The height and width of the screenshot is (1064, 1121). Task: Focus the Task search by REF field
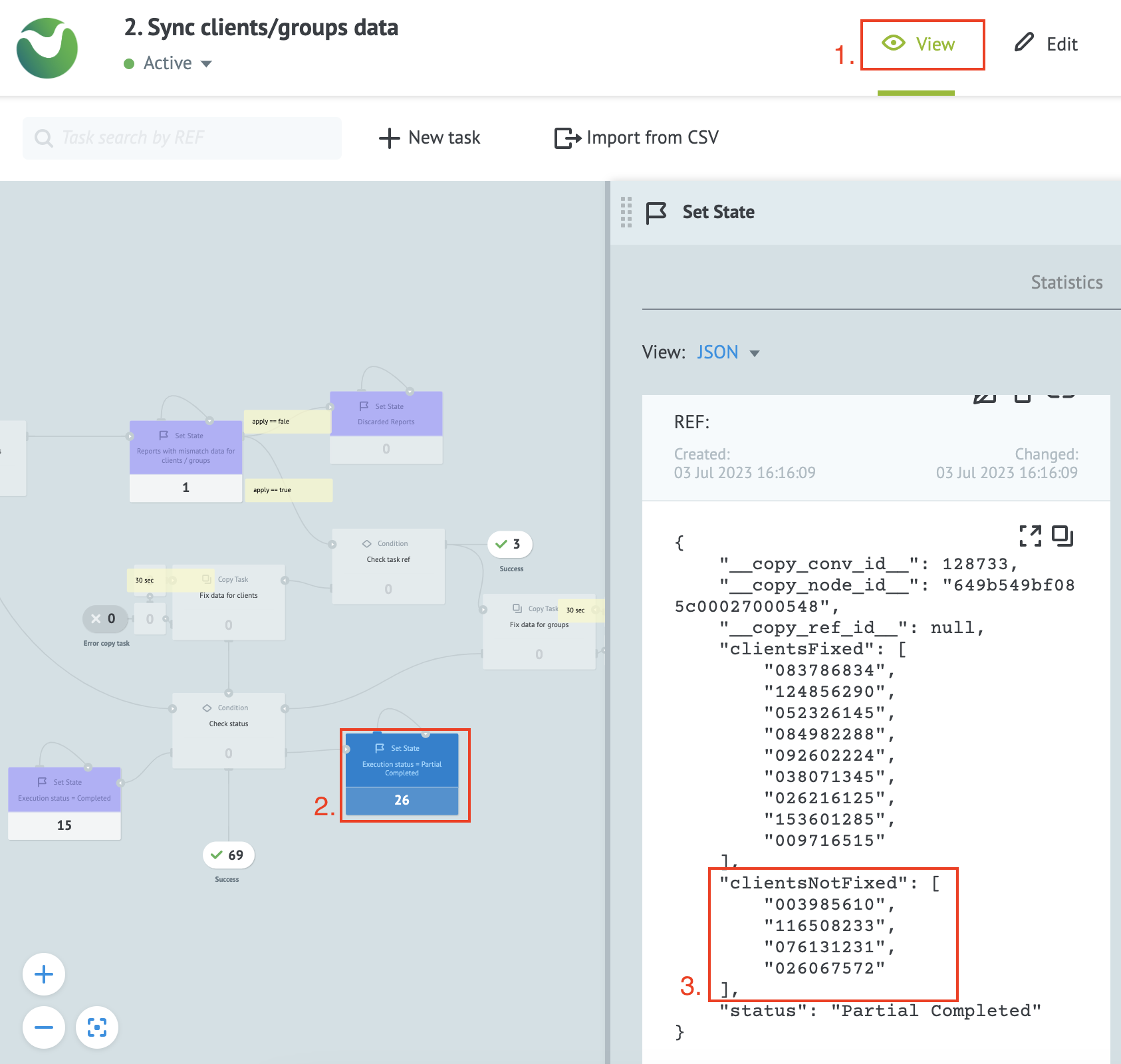tap(182, 138)
